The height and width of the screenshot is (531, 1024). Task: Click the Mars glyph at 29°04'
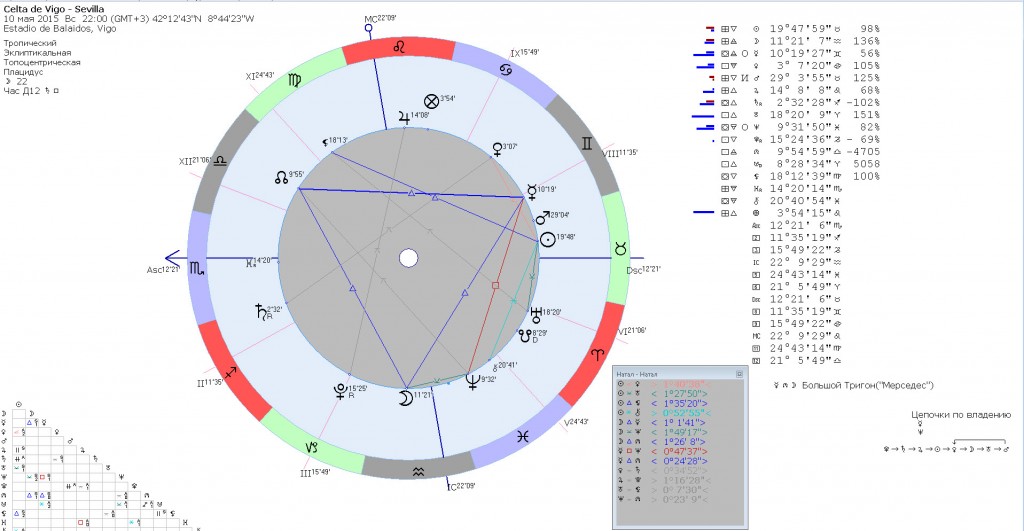pyautogui.click(x=542, y=216)
